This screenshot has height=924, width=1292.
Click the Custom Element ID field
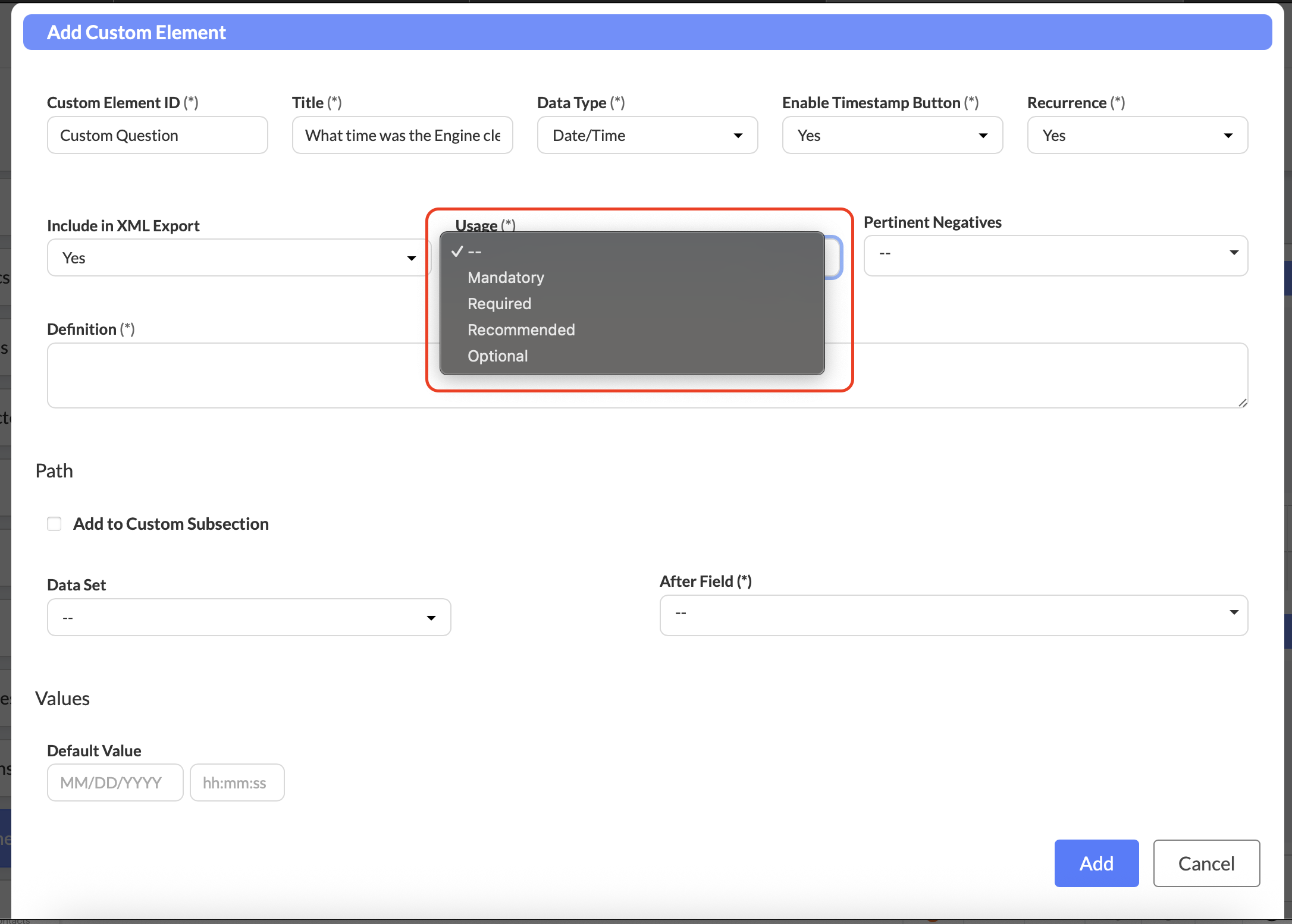(157, 136)
